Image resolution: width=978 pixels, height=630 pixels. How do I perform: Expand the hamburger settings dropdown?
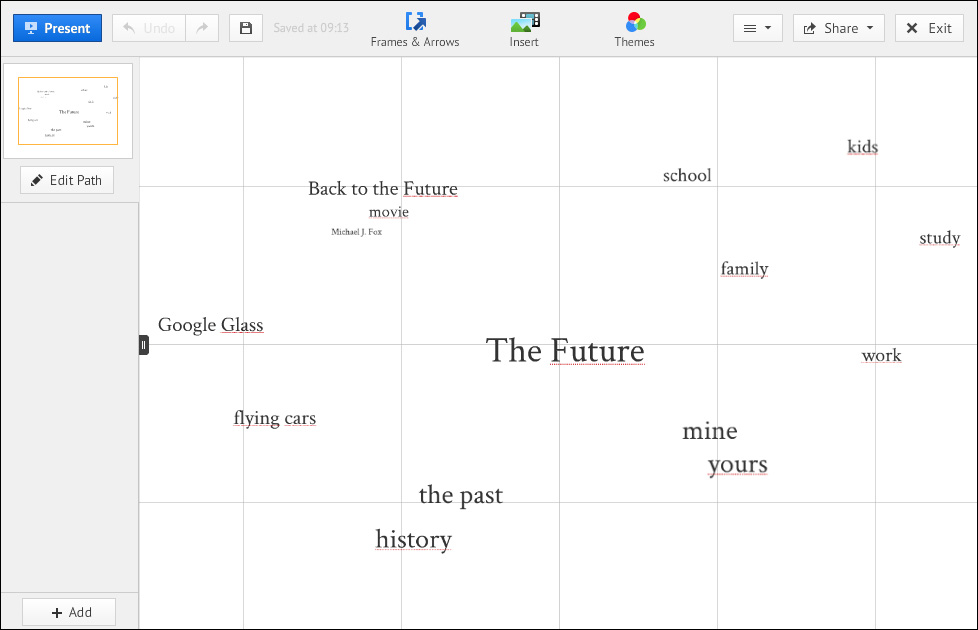point(758,28)
